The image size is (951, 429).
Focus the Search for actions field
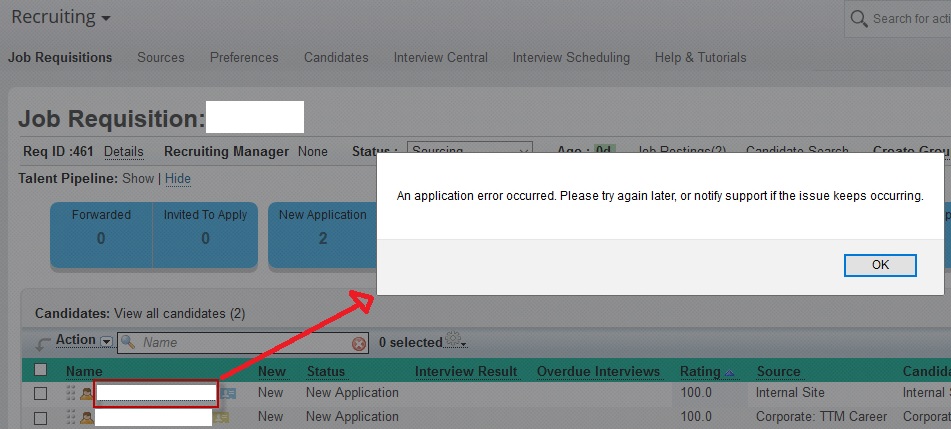coord(910,19)
